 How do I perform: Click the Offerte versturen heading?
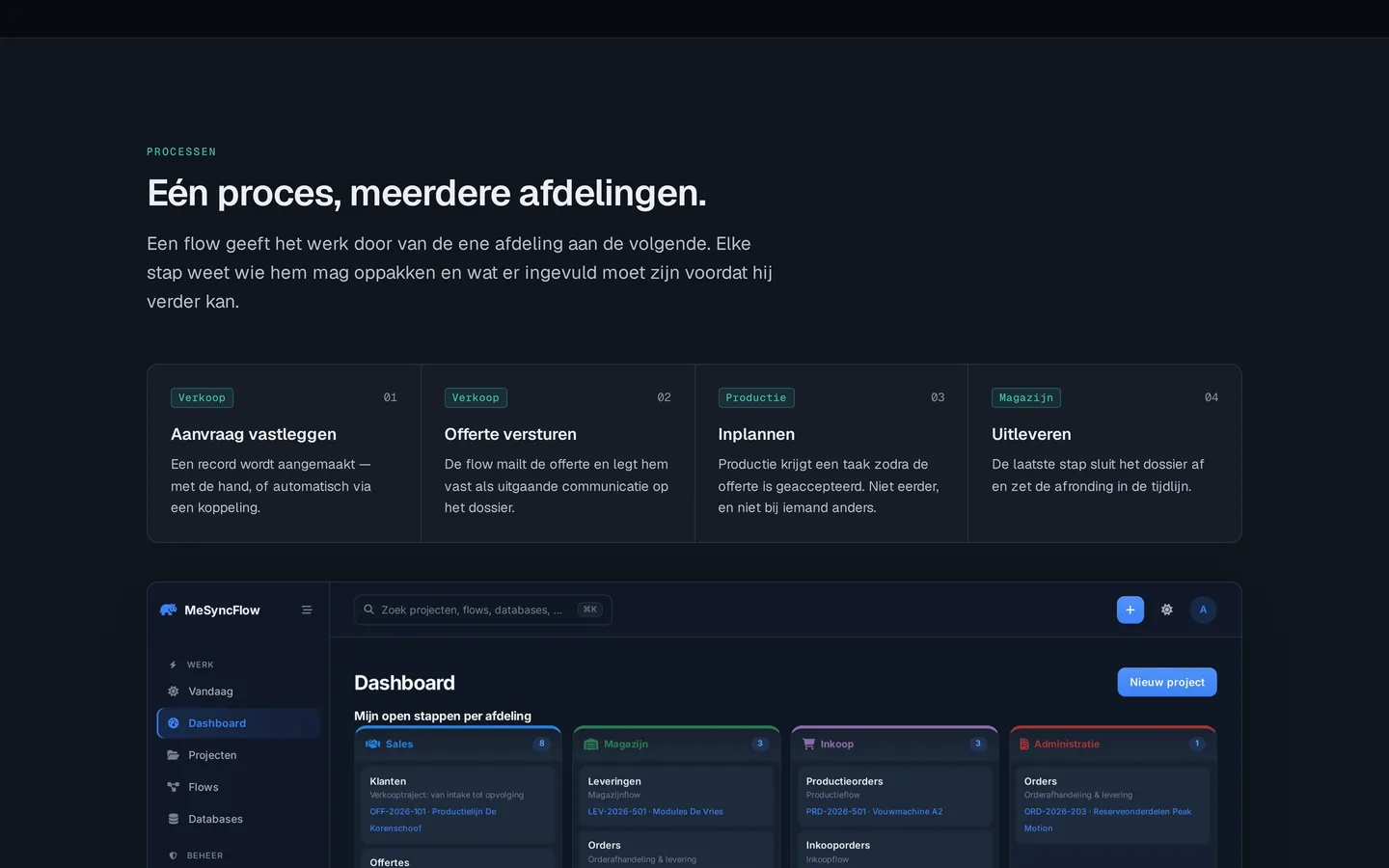pyautogui.click(x=510, y=434)
